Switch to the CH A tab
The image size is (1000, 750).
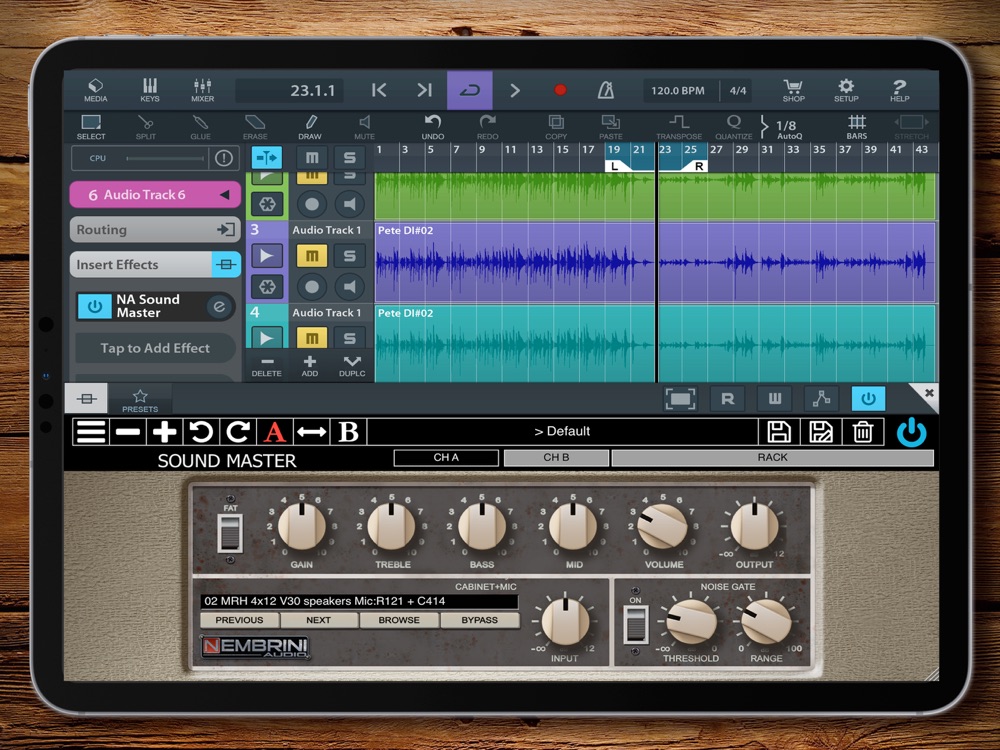tap(446, 457)
